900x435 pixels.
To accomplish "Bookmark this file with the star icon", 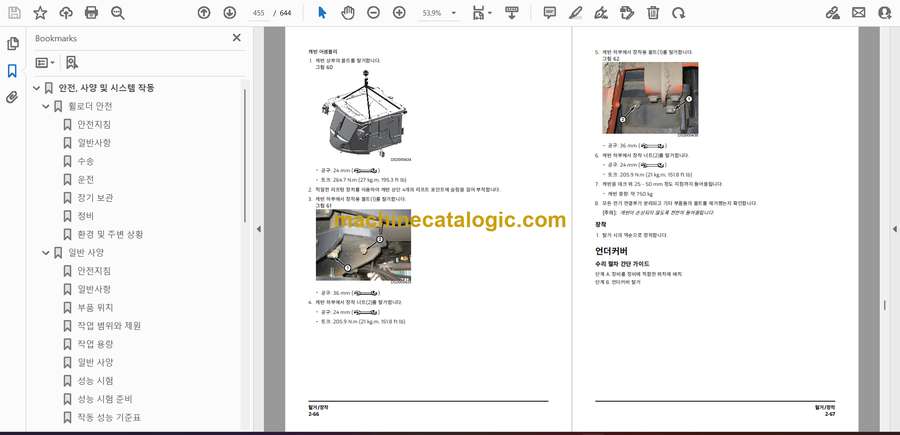I will point(40,13).
